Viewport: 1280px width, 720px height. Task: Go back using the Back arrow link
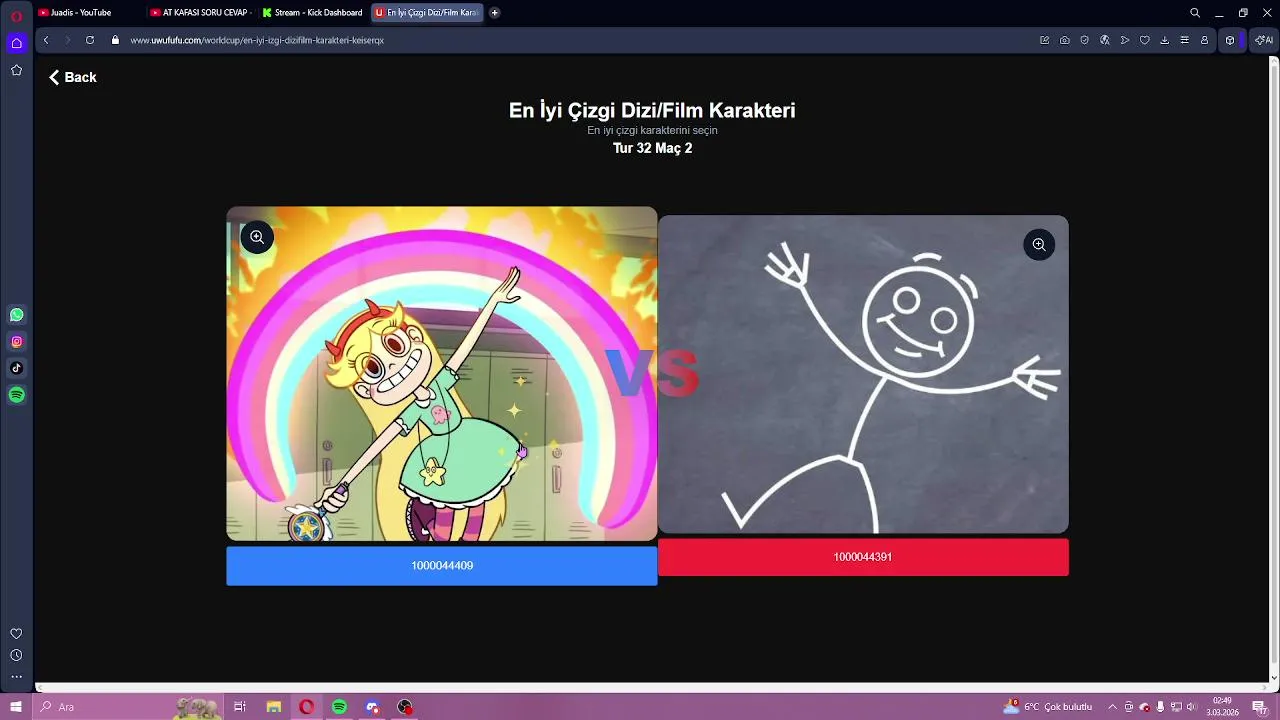tap(72, 77)
